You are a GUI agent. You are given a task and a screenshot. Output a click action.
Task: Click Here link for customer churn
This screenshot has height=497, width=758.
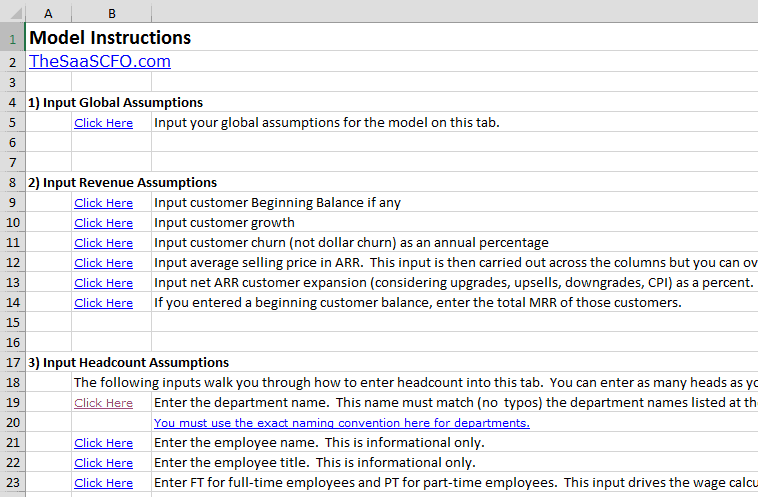[x=103, y=243]
